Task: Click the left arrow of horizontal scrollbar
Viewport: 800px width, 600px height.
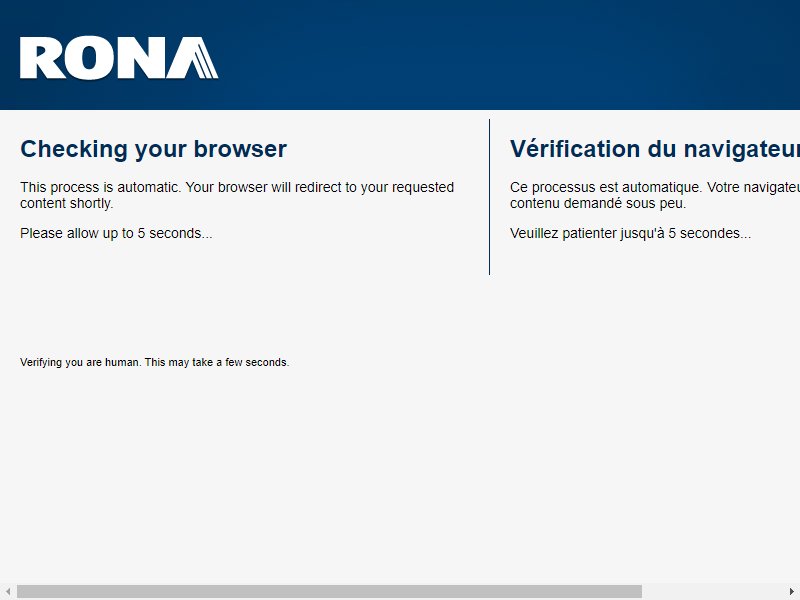Action: tap(8, 592)
